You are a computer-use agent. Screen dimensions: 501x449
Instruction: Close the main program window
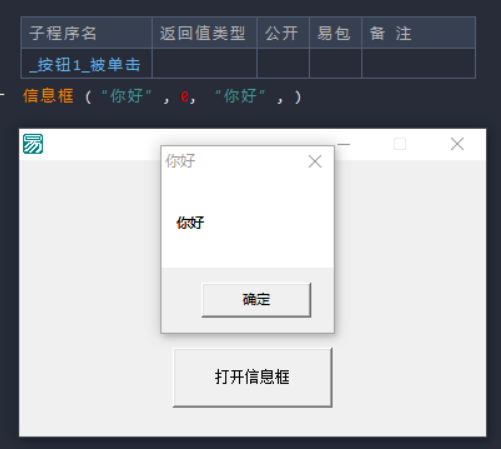457,144
